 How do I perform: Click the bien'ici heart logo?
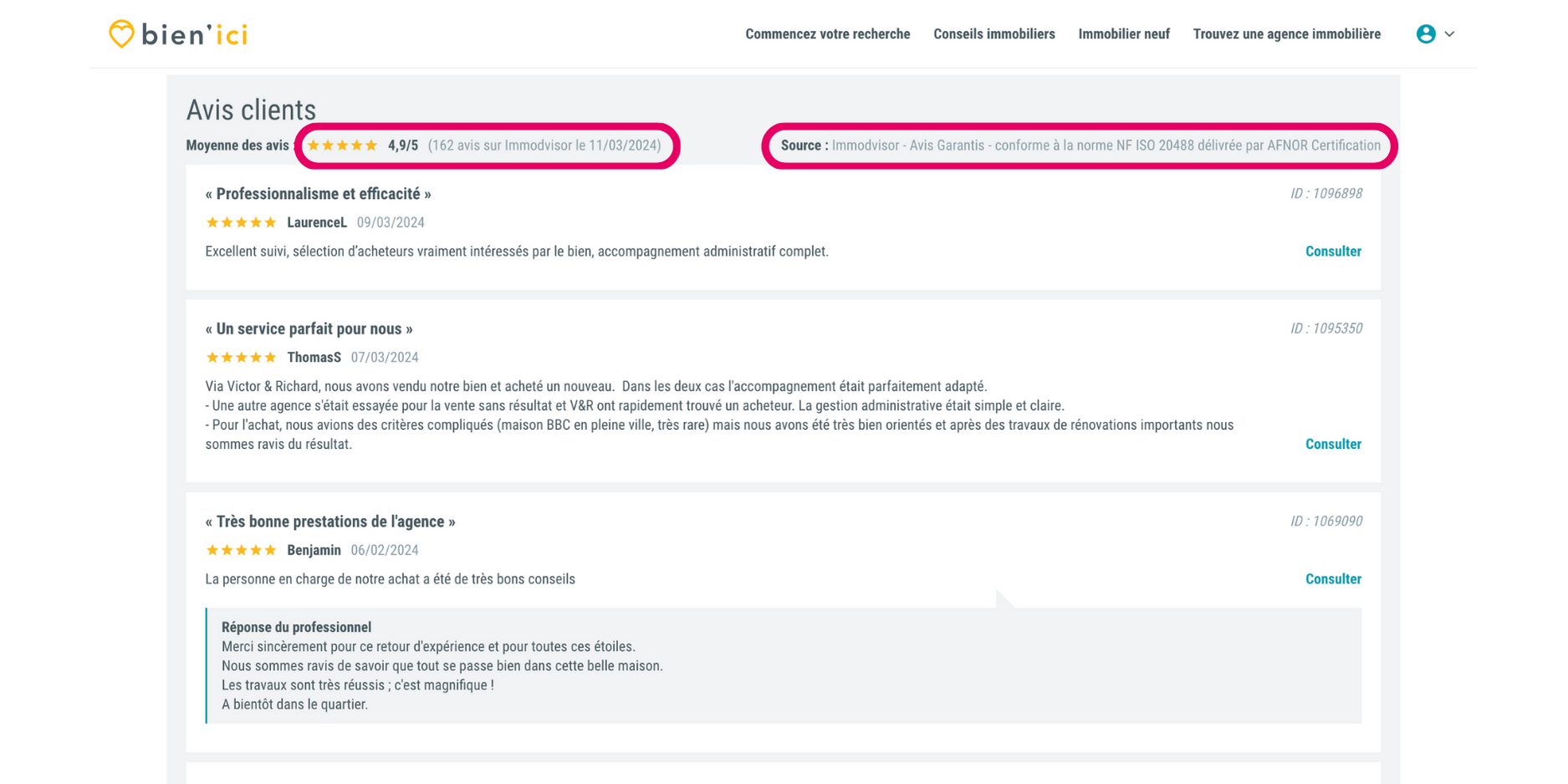pos(122,34)
